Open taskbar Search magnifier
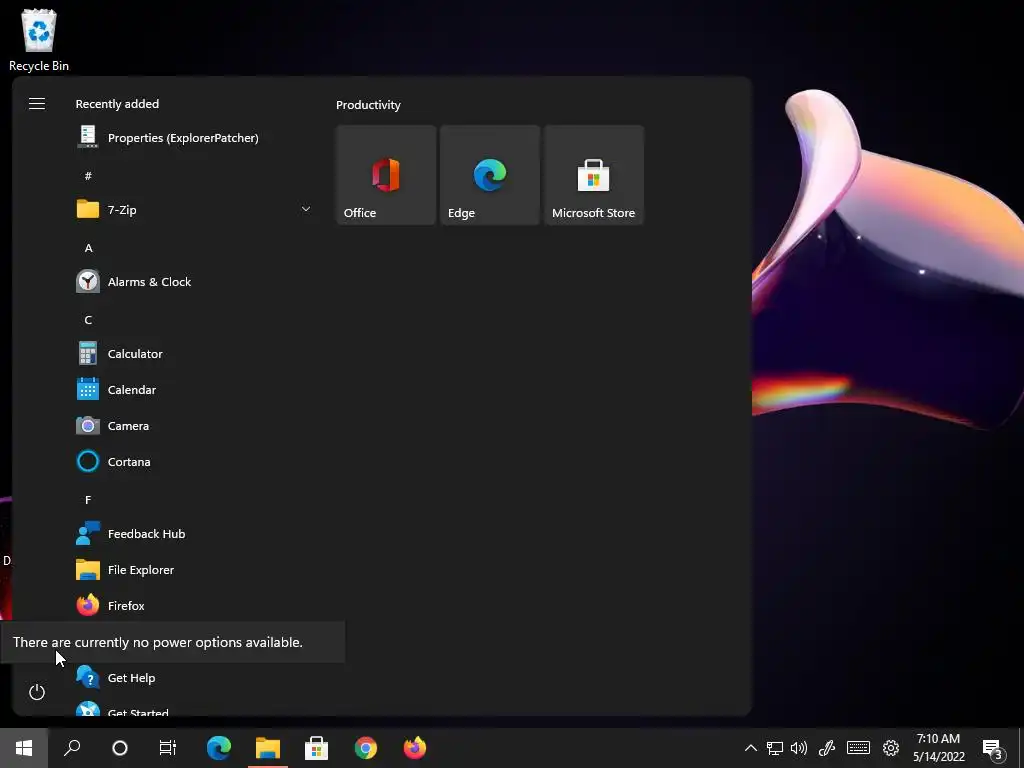 [x=72, y=748]
